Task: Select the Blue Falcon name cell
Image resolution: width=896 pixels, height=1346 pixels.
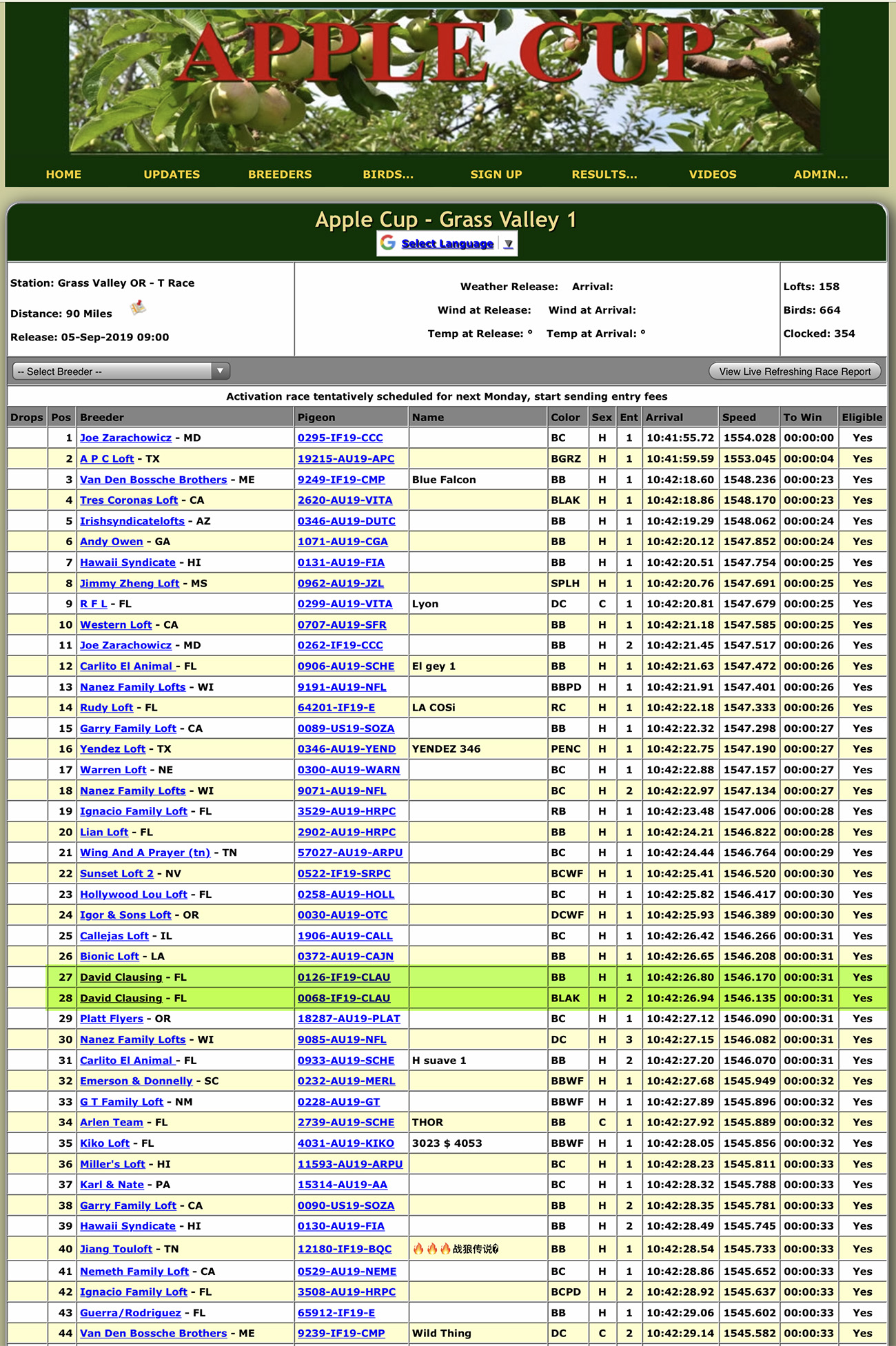Action: [x=477, y=480]
